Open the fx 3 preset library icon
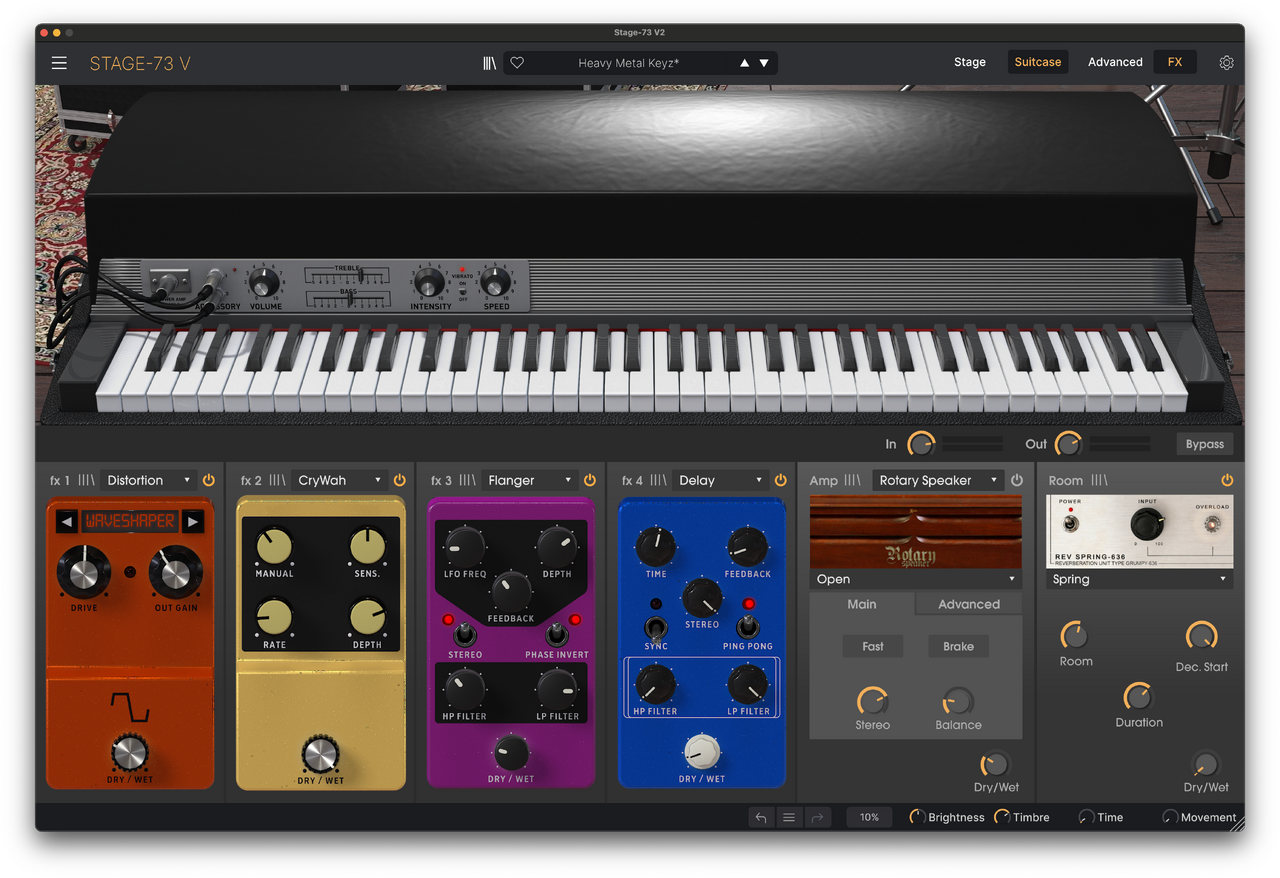 (x=467, y=481)
